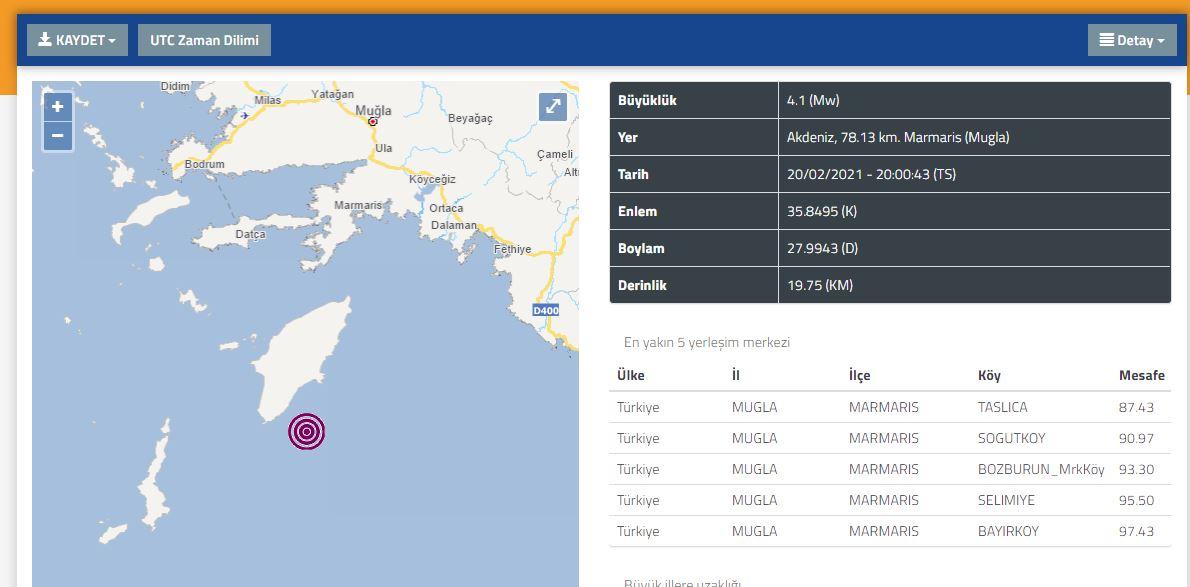Click the Köy column header
The image size is (1190, 587).
point(989,375)
